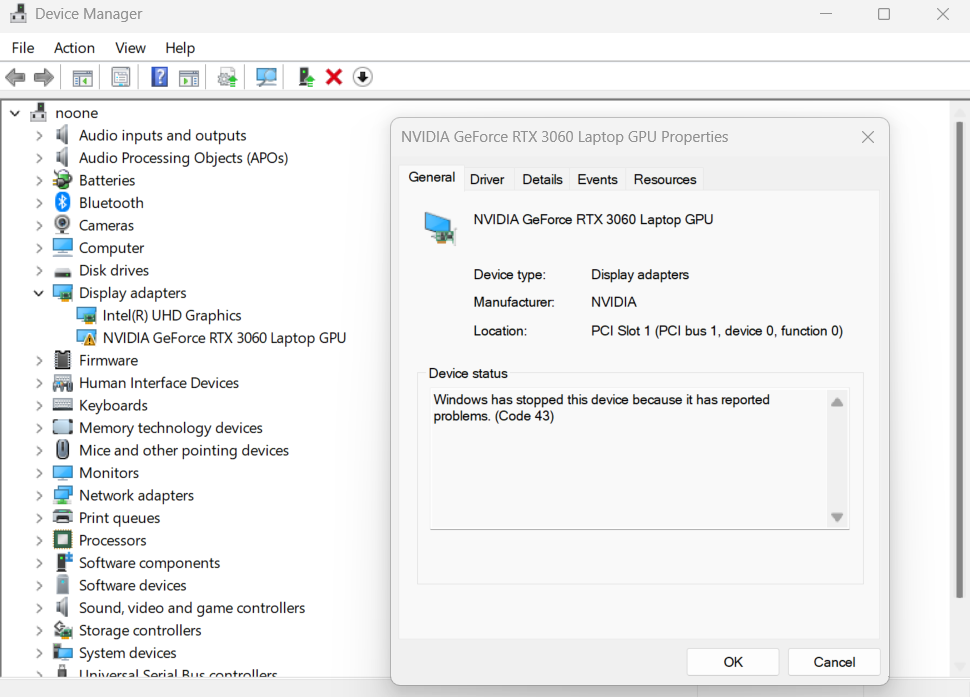
Task: Close the NVIDIA Properties dialog
Action: point(868,137)
